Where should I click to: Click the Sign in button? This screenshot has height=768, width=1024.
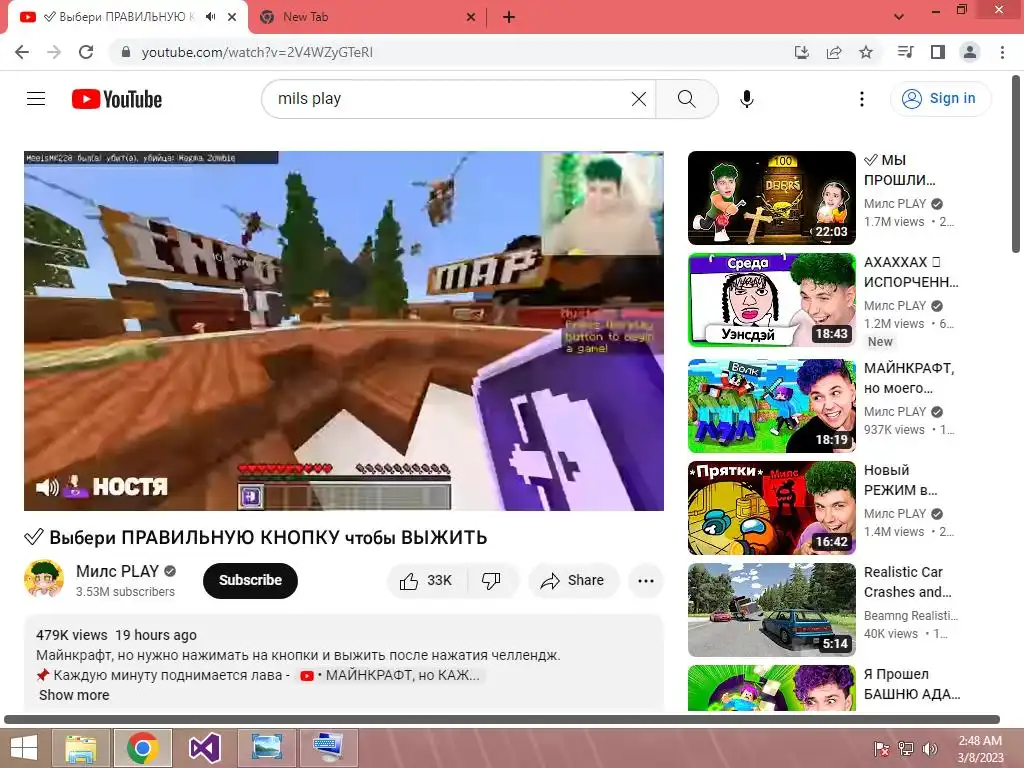click(x=940, y=99)
